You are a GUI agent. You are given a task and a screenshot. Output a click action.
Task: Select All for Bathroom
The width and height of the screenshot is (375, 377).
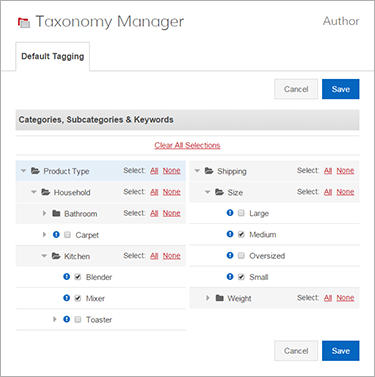coord(154,213)
